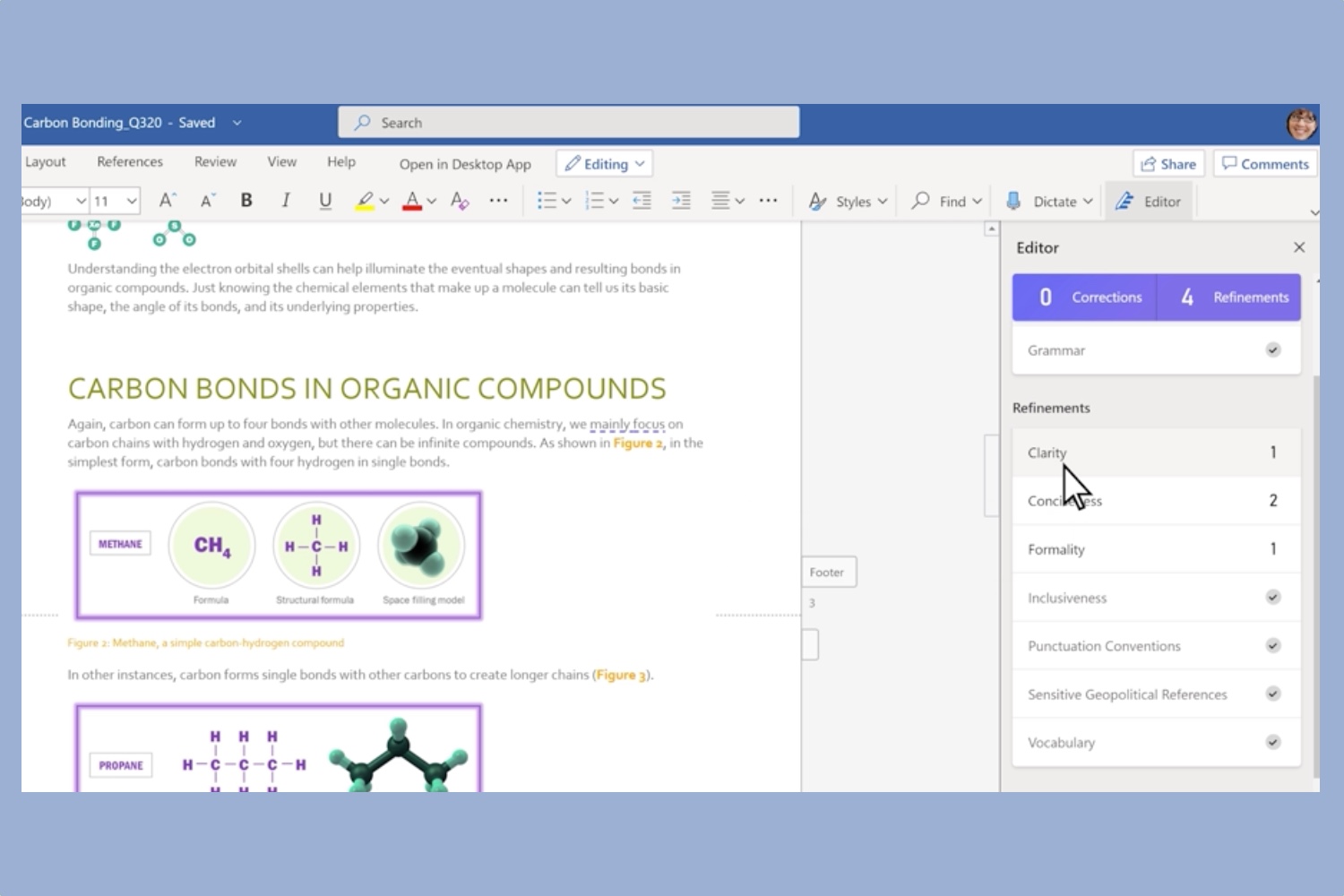Apply yellow text highlight color
The height and width of the screenshot is (896, 1344).
366,200
